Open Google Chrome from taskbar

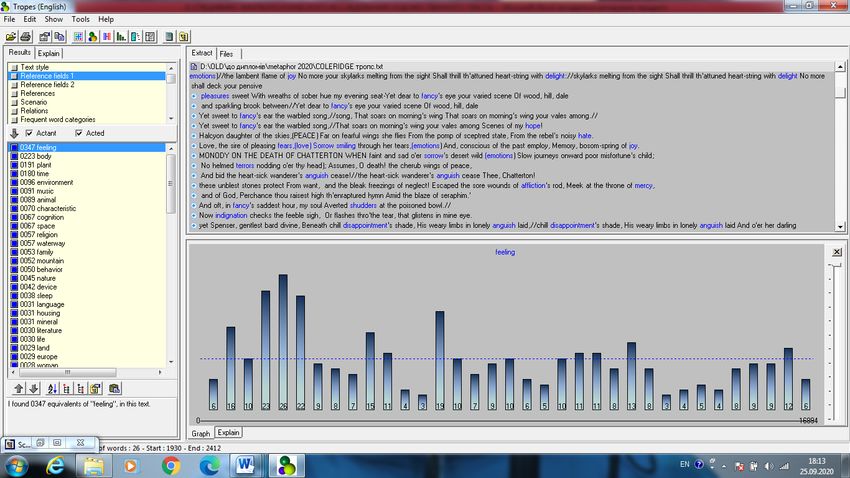(x=171, y=466)
